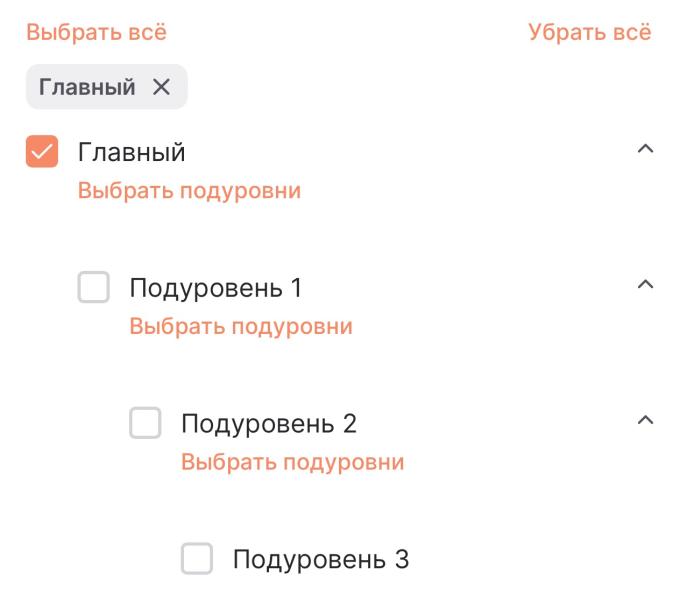This screenshot has height=600, width=694.
Task: Click the Главный selected tag chip
Action: pyautogui.click(x=87, y=87)
